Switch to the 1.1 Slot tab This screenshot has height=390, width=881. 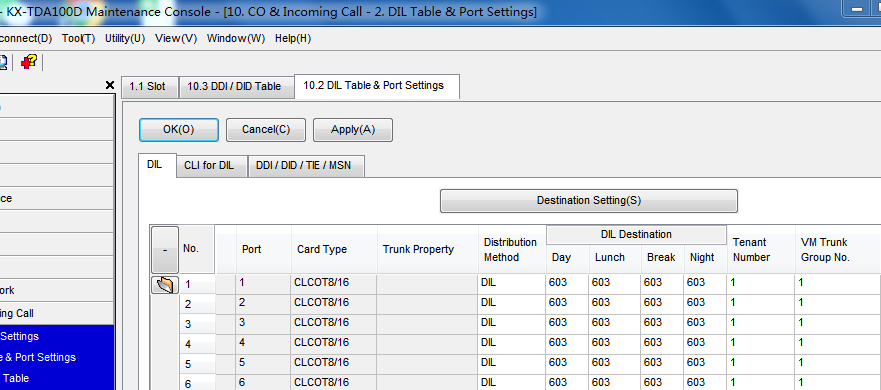(150, 87)
